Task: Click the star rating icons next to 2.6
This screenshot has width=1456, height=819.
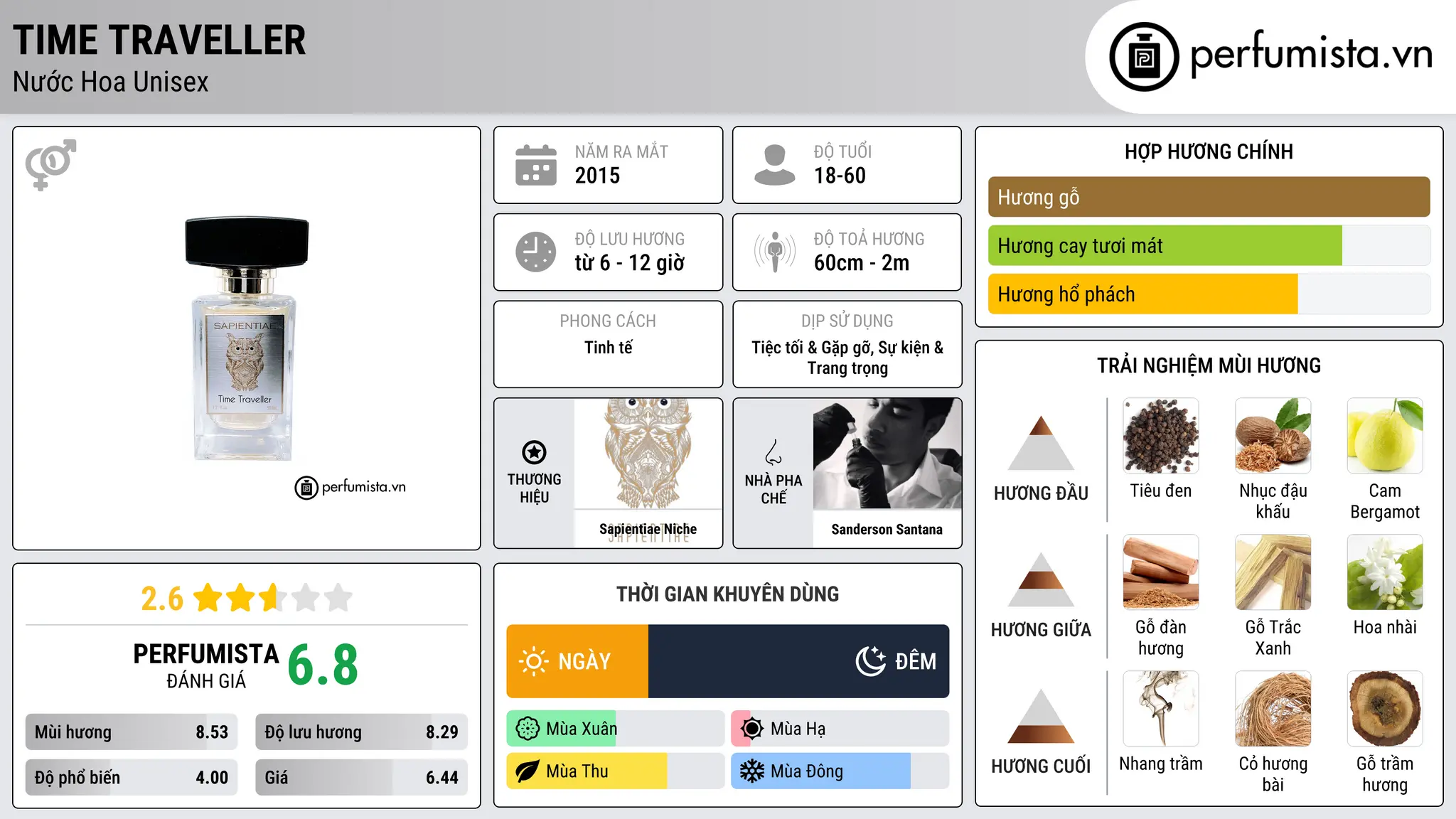Action: click(273, 598)
